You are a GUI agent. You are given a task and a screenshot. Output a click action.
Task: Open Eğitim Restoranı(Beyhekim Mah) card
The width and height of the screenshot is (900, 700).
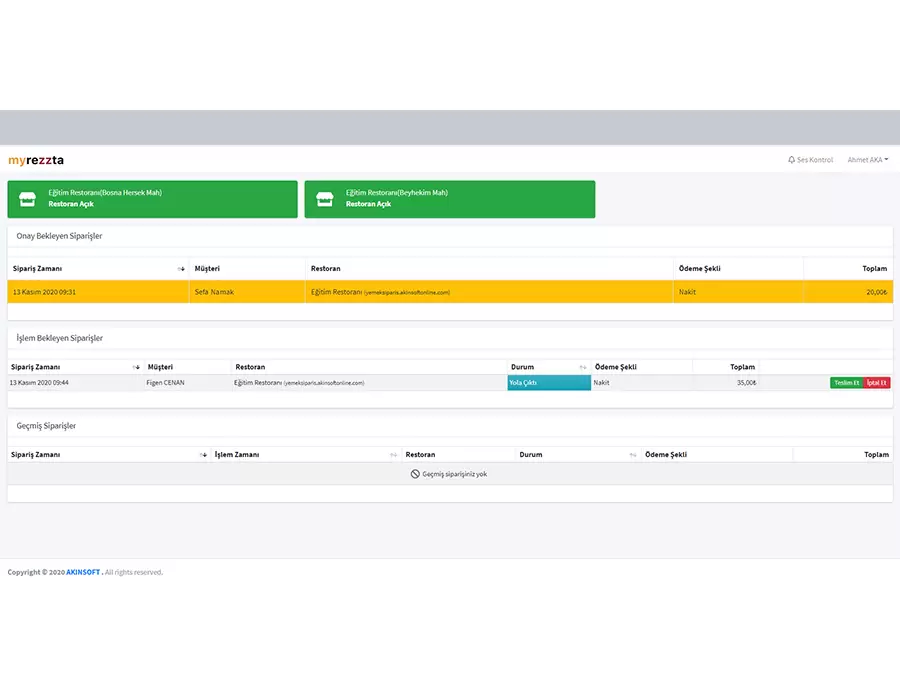point(450,199)
